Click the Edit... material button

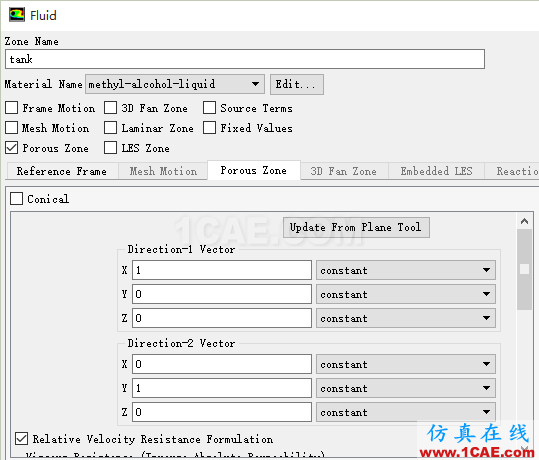click(x=297, y=84)
